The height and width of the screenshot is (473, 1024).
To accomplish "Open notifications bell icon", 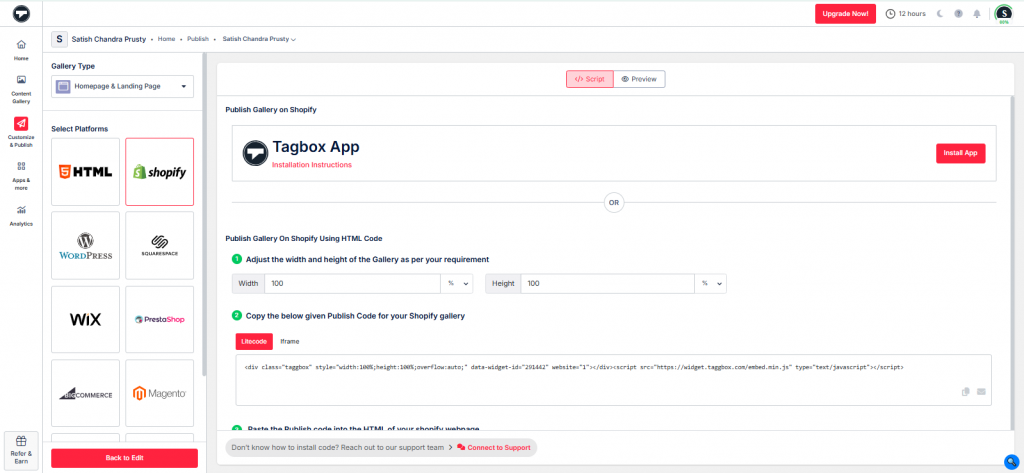I will [977, 14].
